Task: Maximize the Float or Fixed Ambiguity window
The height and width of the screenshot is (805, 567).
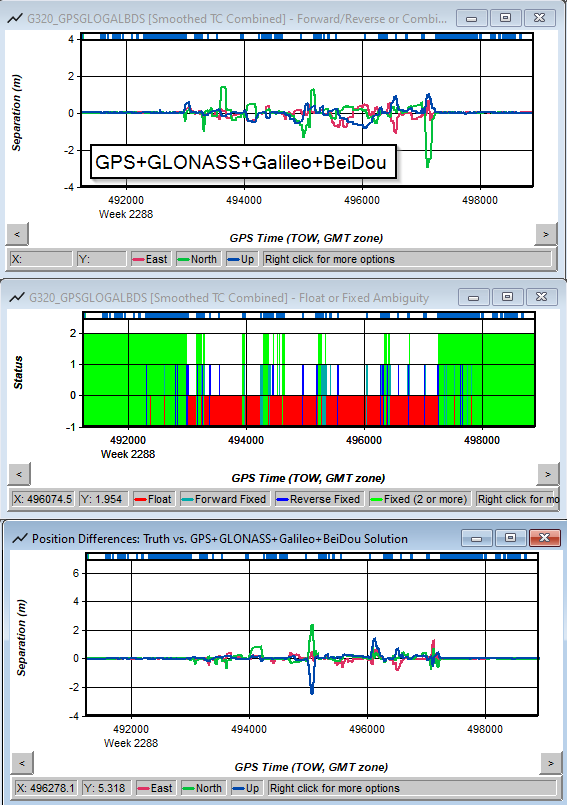Action: 507,297
